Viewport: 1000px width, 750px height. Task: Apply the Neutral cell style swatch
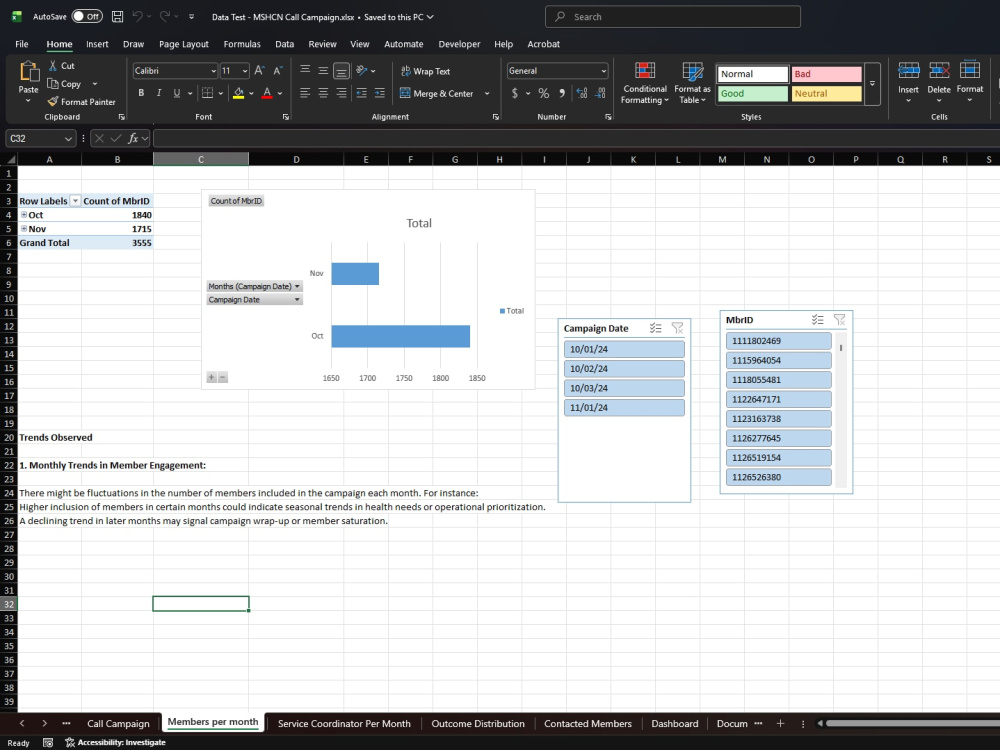(827, 93)
